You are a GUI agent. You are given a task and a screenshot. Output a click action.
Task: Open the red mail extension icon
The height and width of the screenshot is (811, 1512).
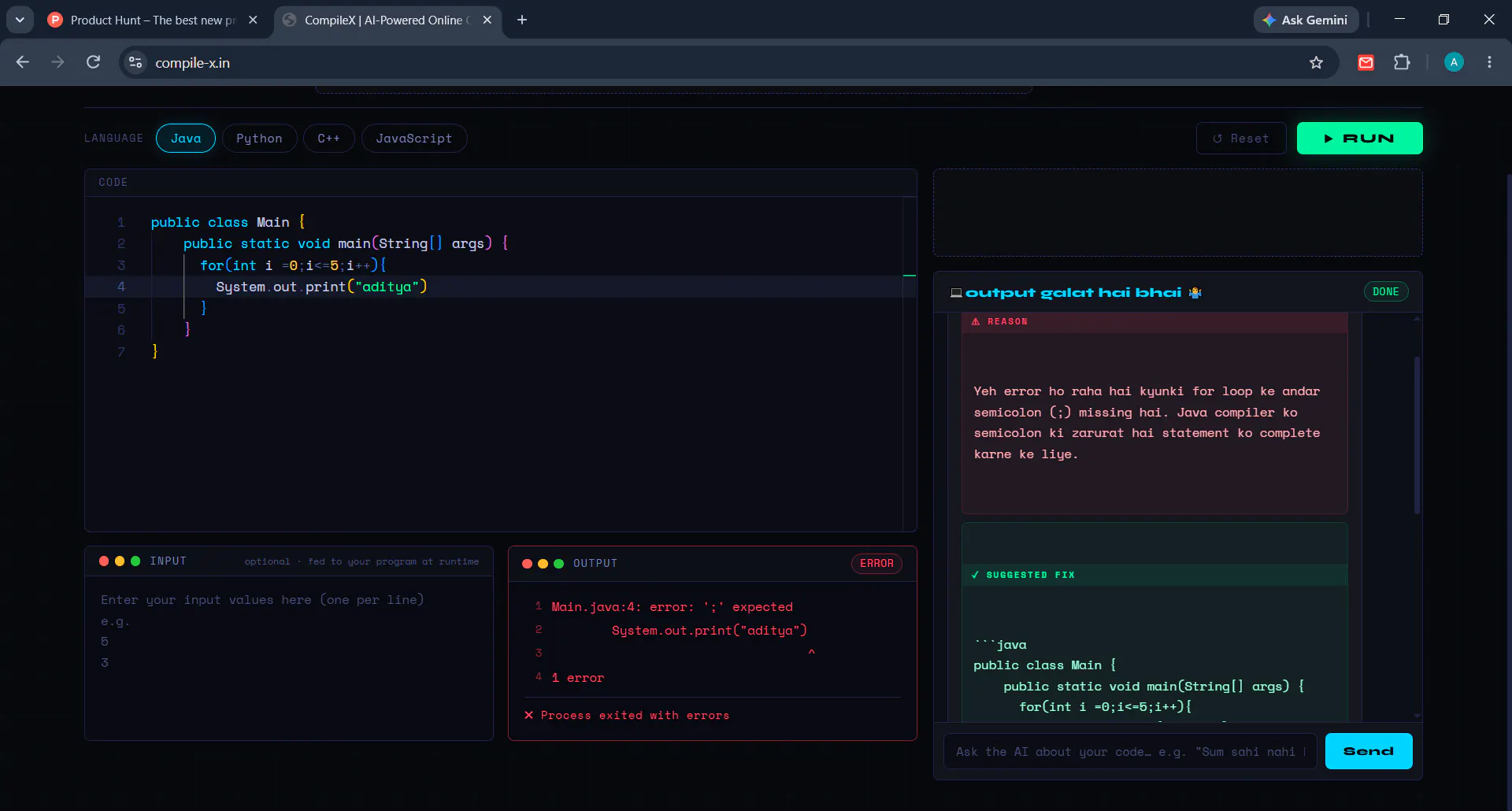point(1366,62)
